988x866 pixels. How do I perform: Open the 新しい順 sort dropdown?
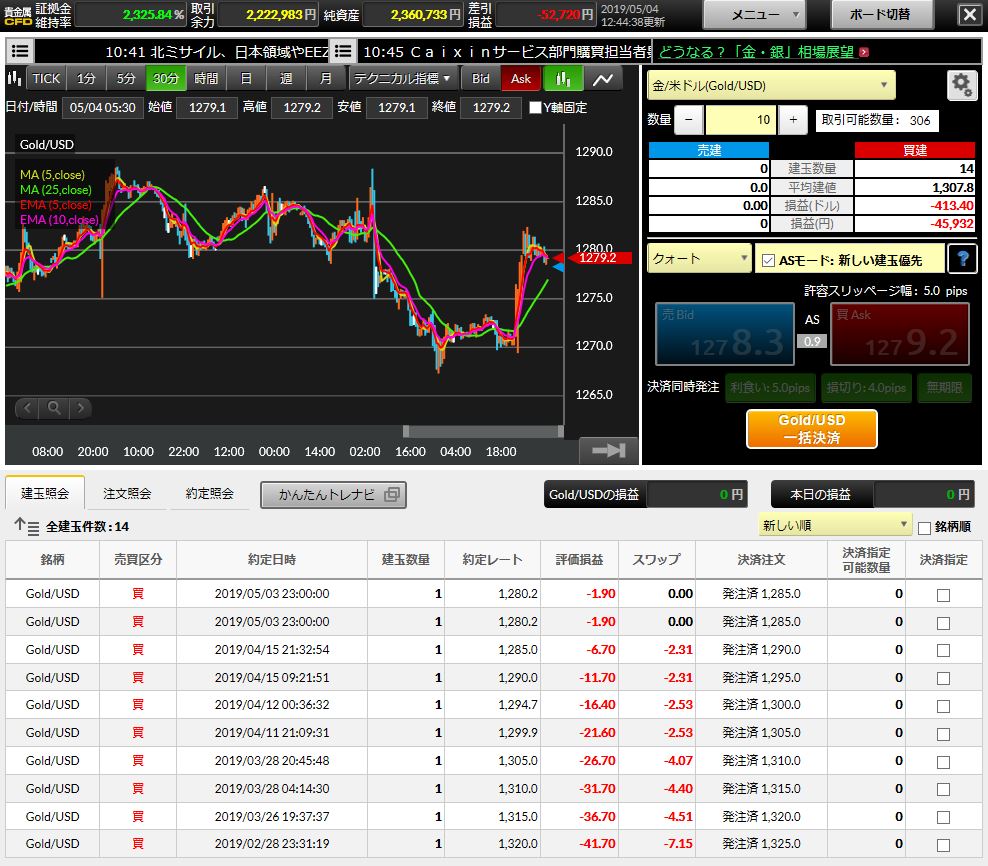[835, 525]
